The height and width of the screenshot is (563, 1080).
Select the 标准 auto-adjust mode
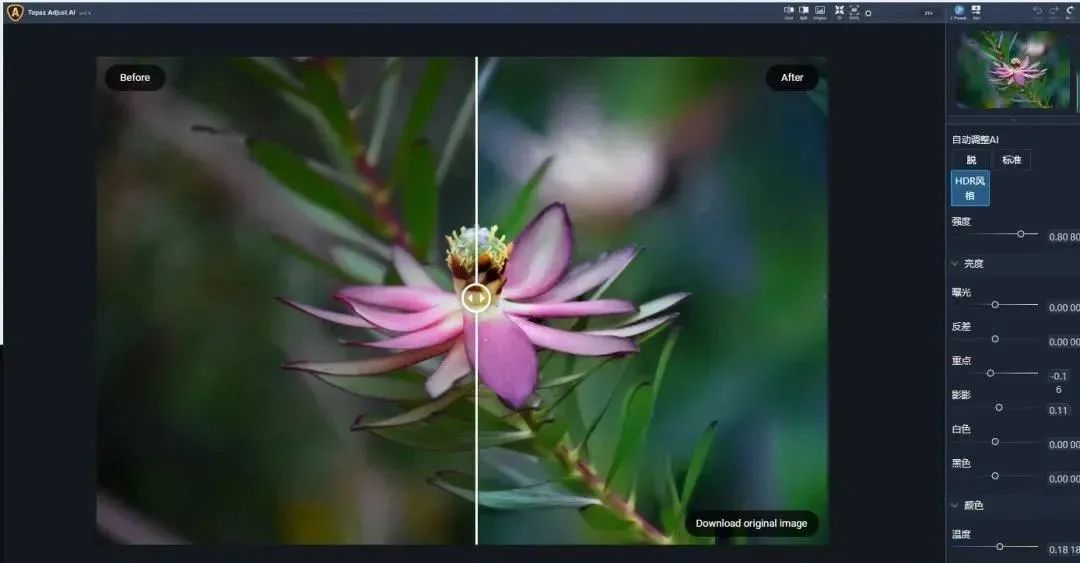(x=1011, y=160)
